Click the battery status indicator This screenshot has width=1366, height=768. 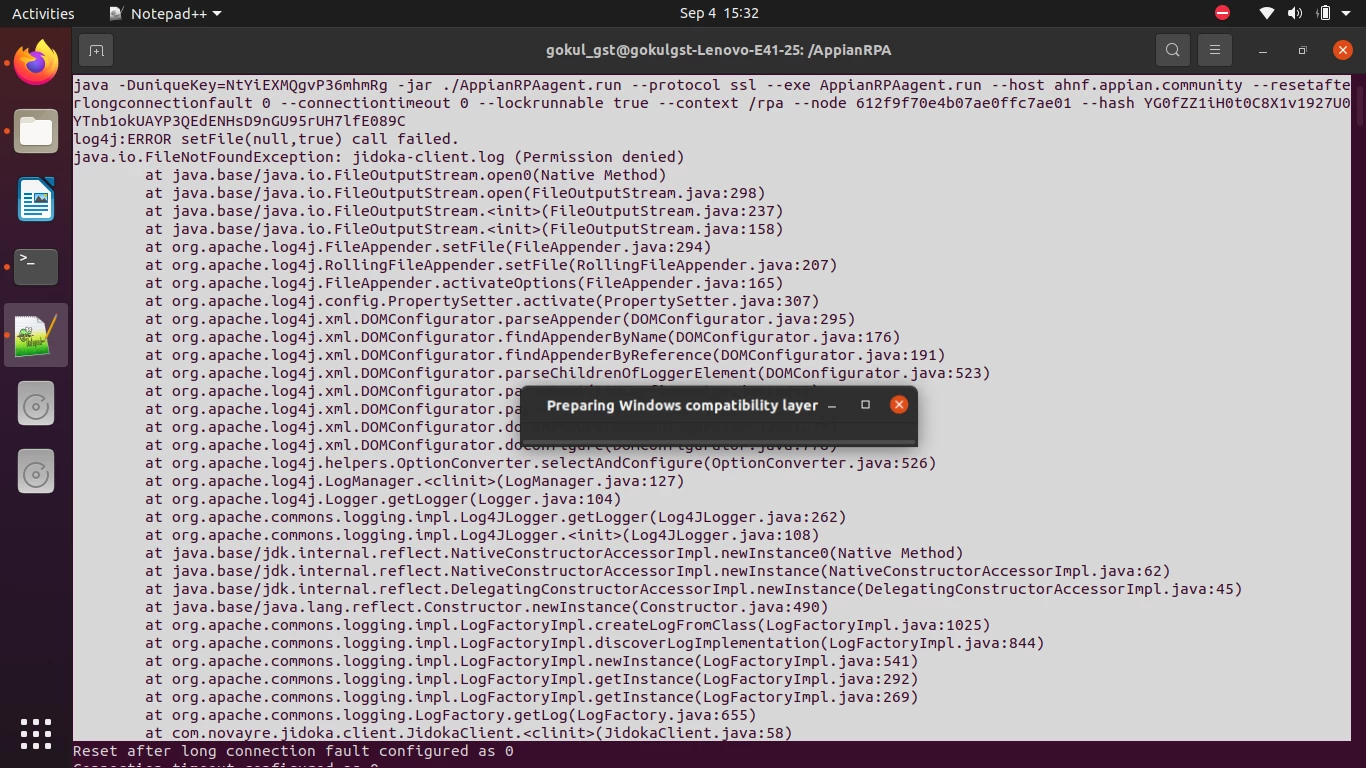1324,13
